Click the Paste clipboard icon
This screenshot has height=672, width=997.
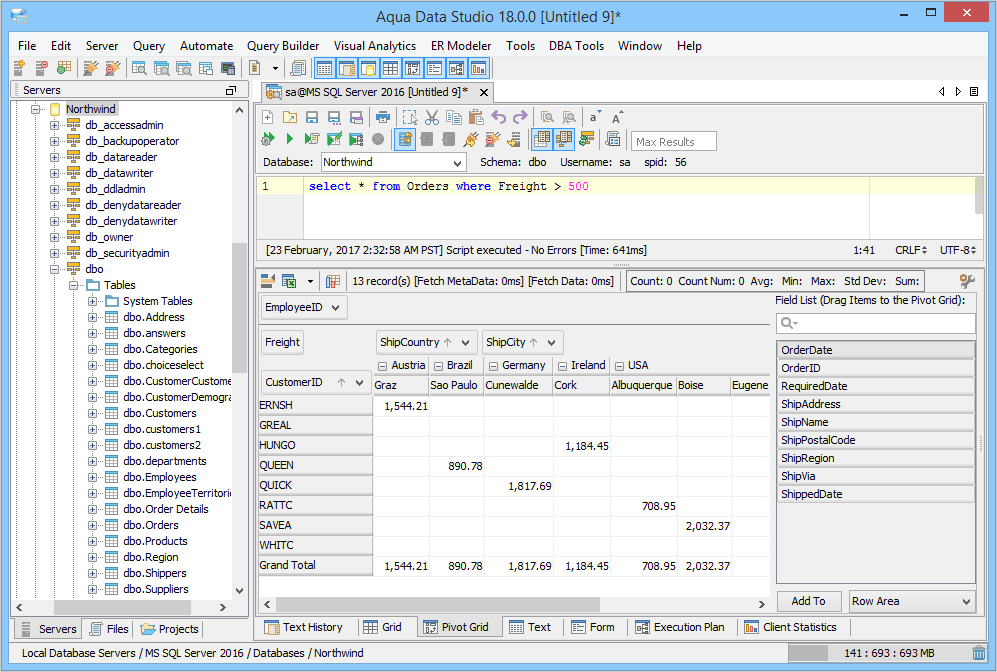pyautogui.click(x=476, y=118)
